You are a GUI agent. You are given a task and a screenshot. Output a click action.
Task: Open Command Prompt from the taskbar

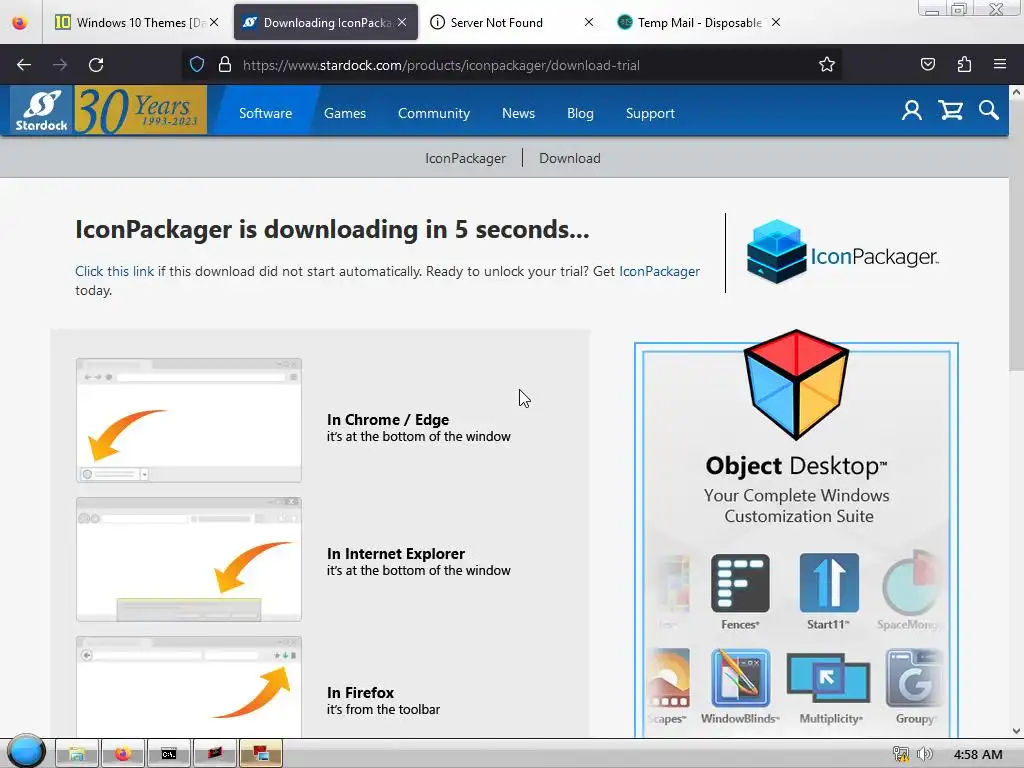click(x=169, y=754)
